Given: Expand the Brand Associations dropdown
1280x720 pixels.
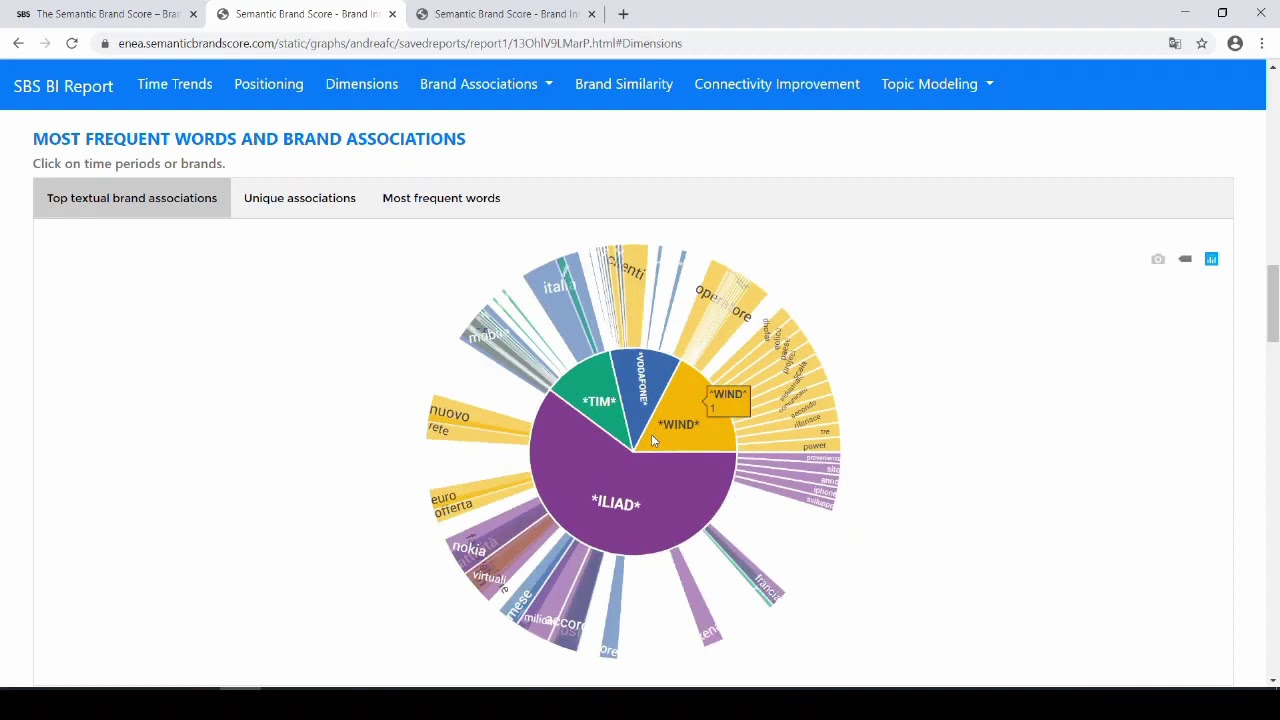Looking at the screenshot, I should click(x=486, y=84).
